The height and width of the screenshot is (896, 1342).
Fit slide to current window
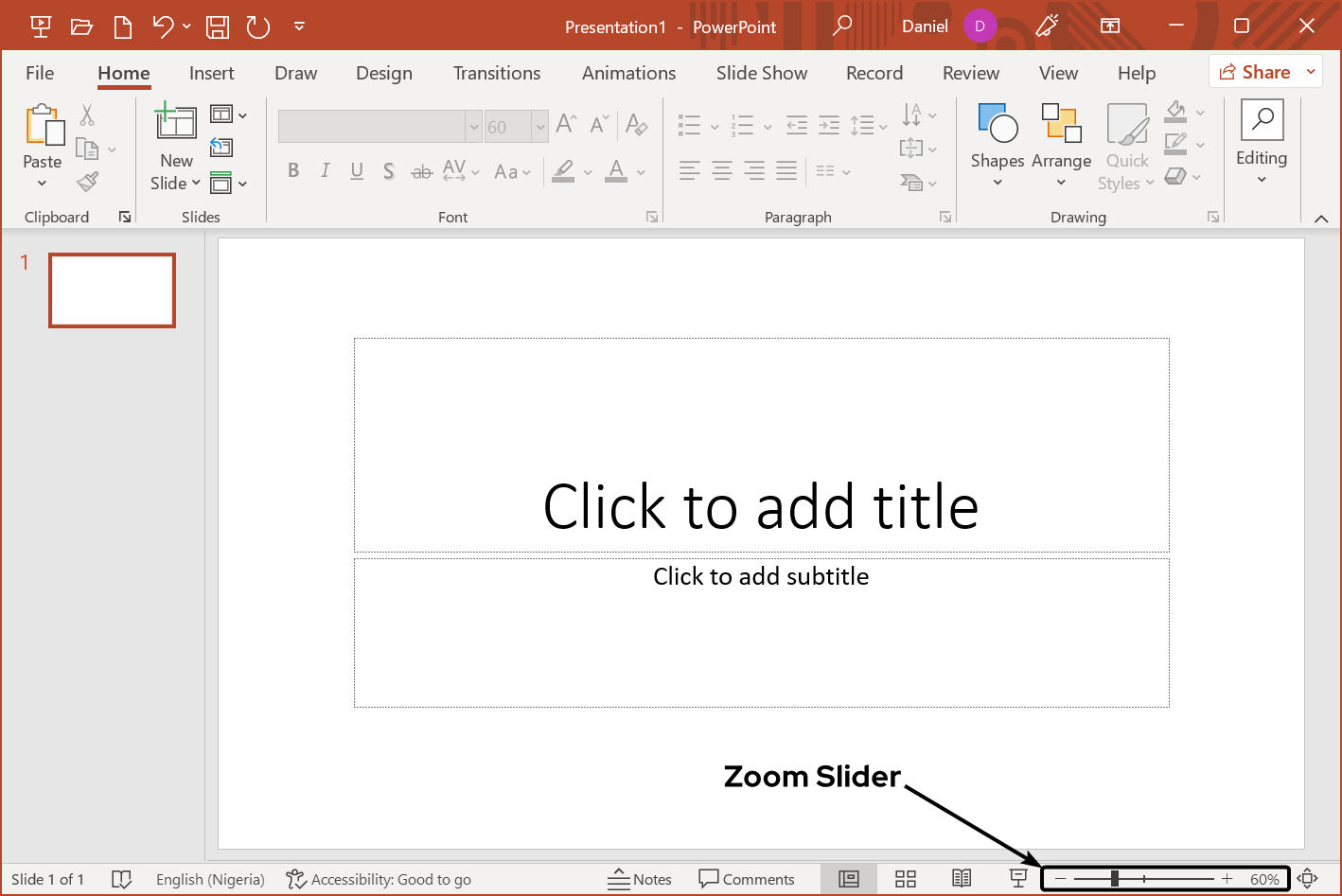tap(1308, 879)
